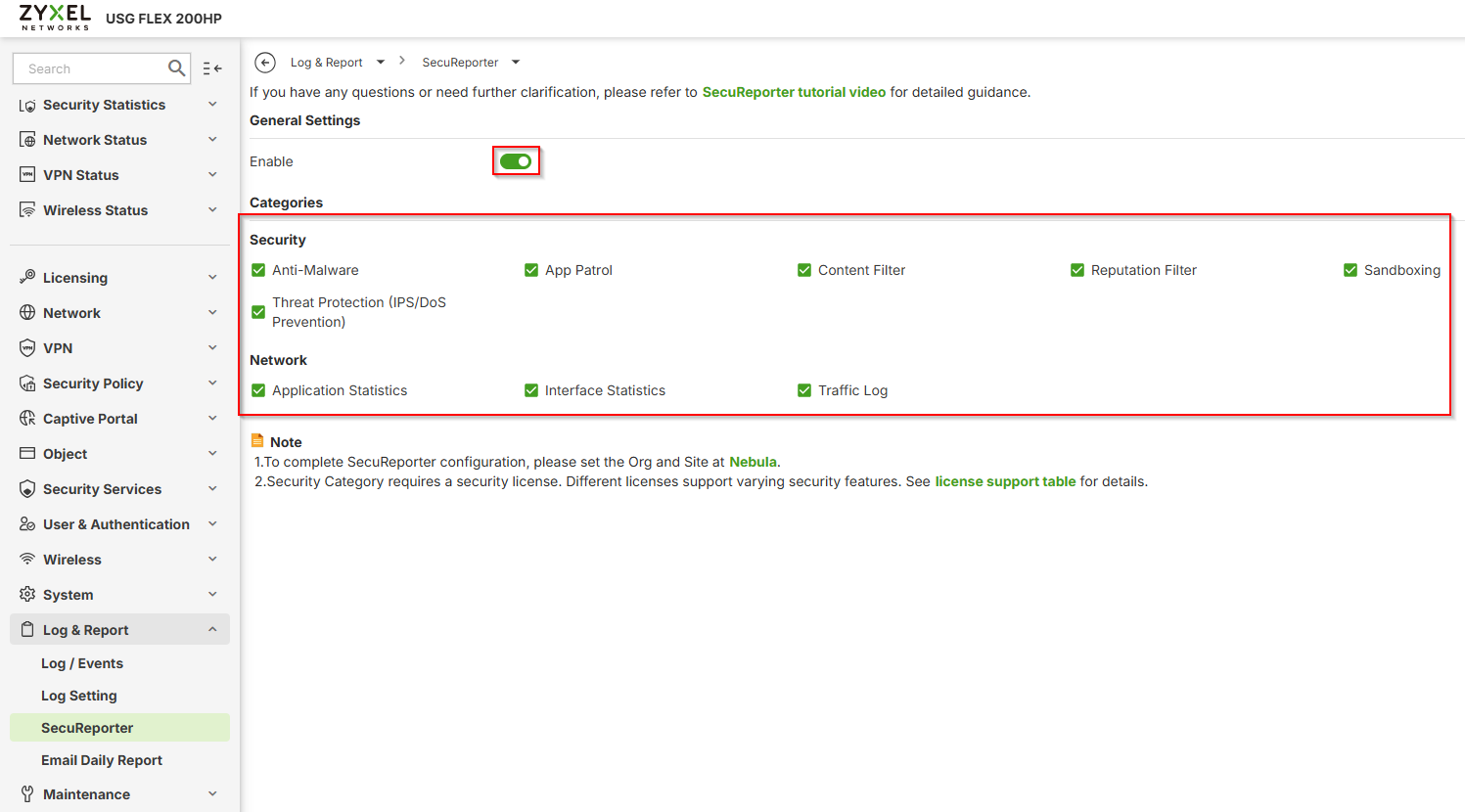Image resolution: width=1465 pixels, height=812 pixels.
Task: Click the Security Policy icon
Action: (x=27, y=383)
